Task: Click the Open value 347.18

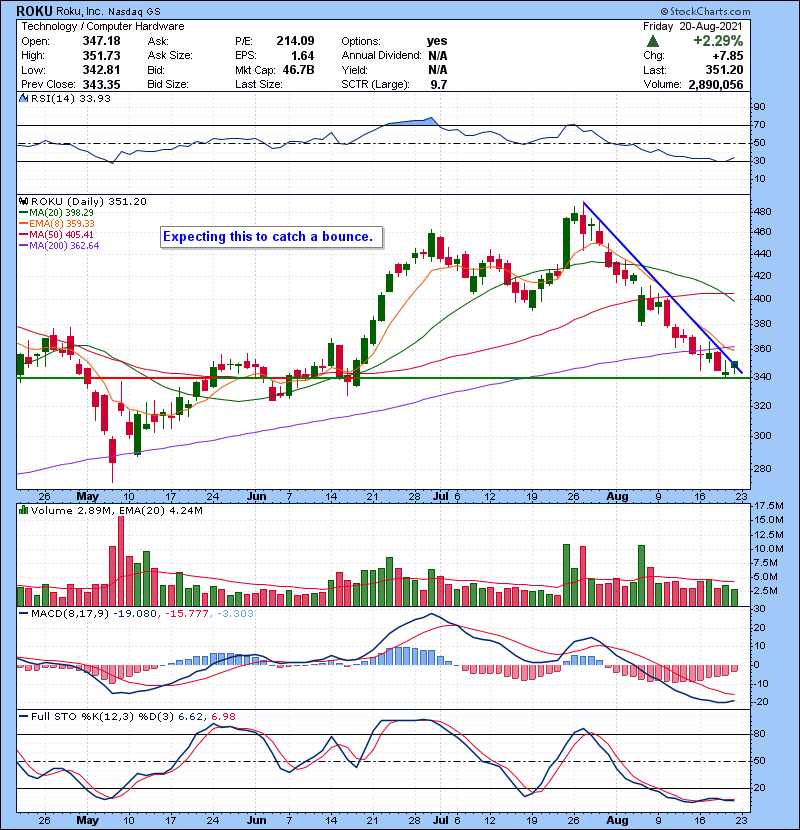Action: pos(101,41)
